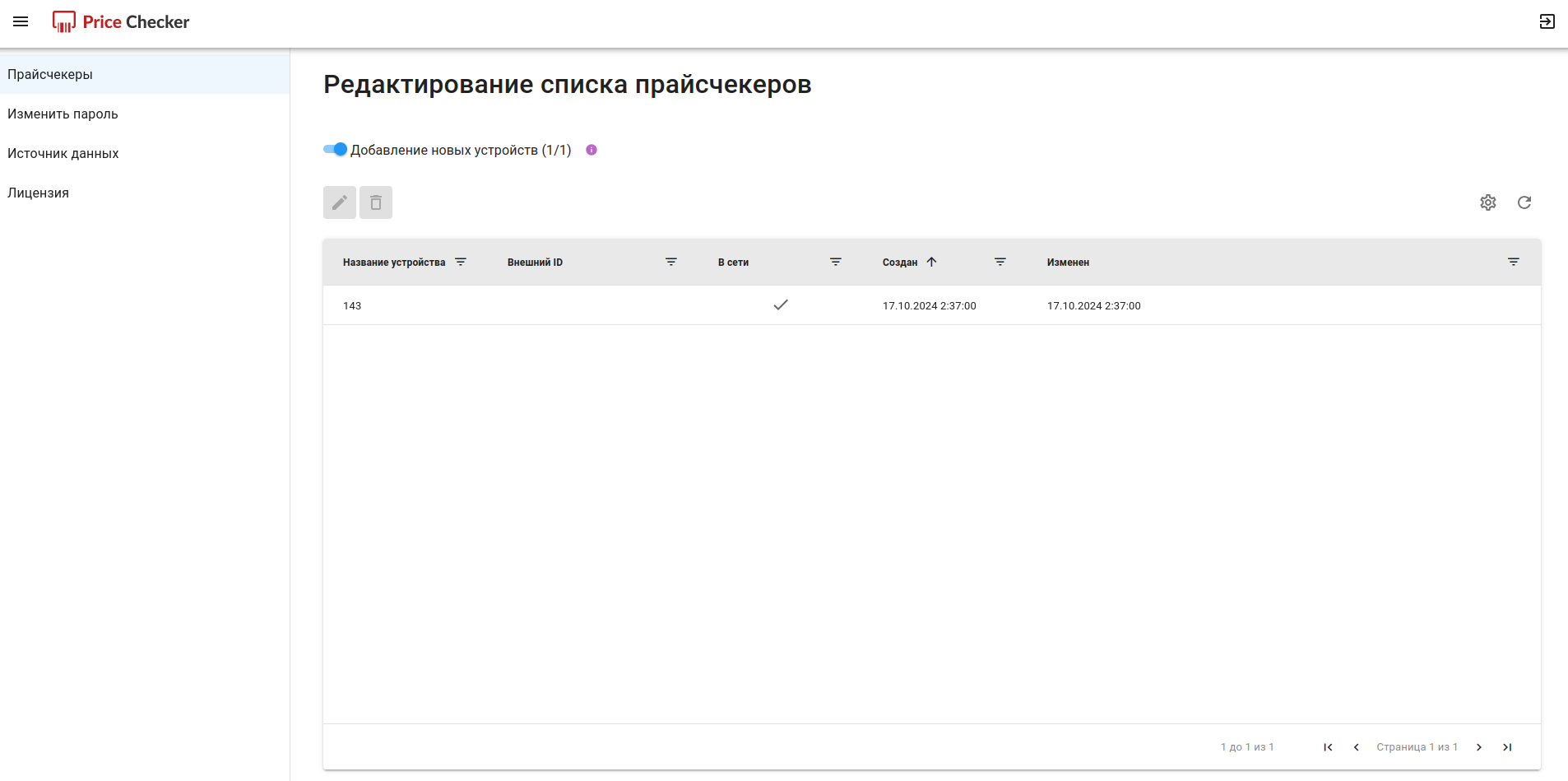Click the online checkmark in row 143
Viewport: 1568px width, 781px height.
point(781,304)
